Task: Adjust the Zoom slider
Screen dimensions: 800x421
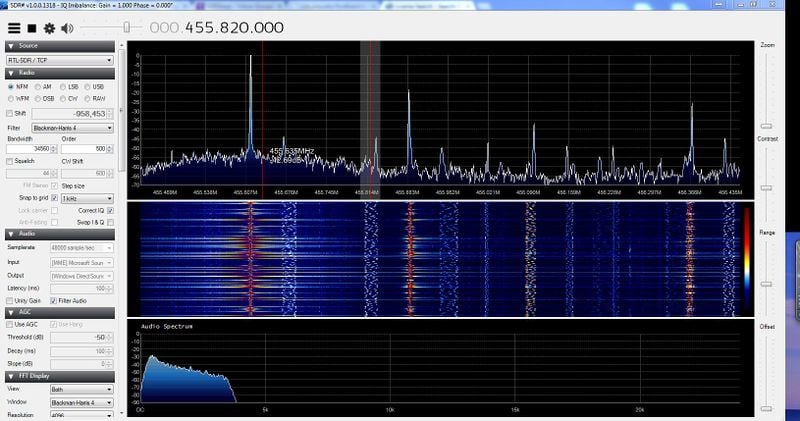Action: point(766,126)
